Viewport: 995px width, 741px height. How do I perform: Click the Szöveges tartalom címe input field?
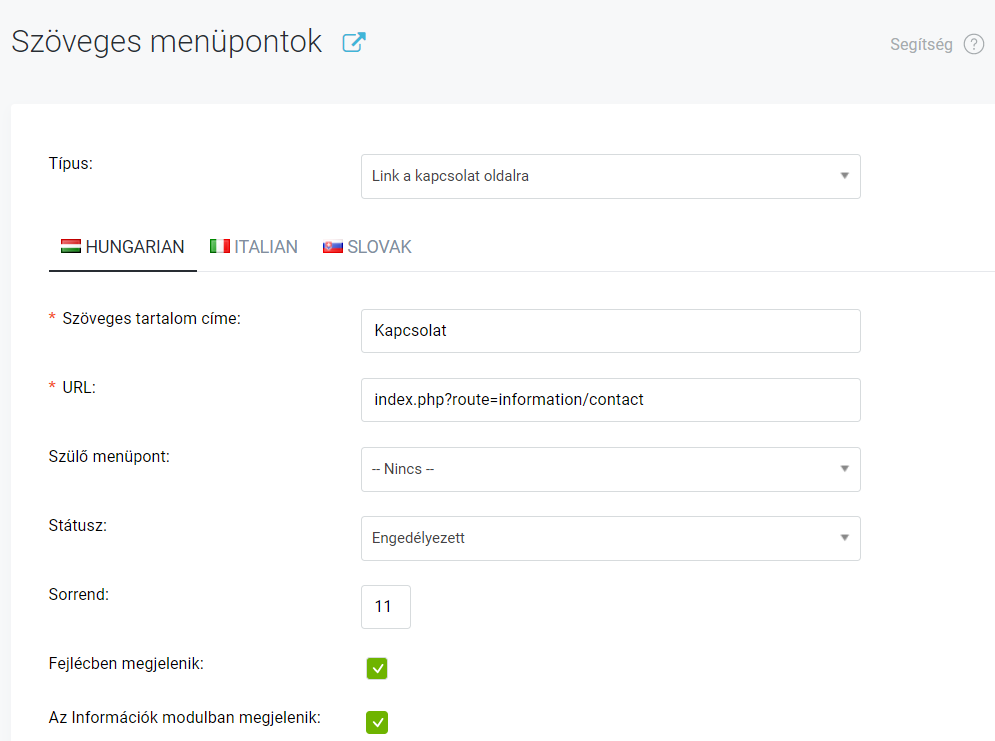click(x=610, y=330)
